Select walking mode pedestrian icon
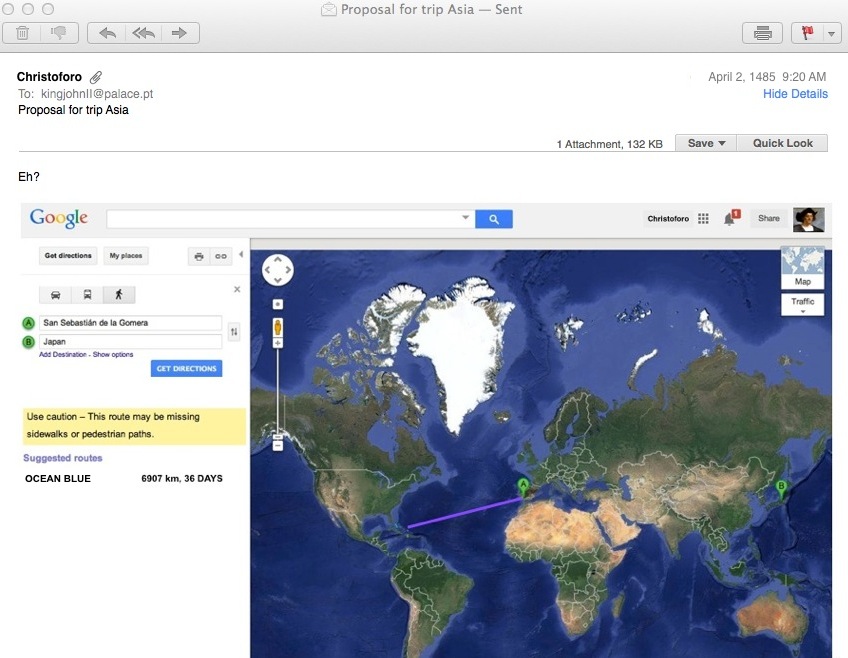The height and width of the screenshot is (658, 848). (x=119, y=295)
